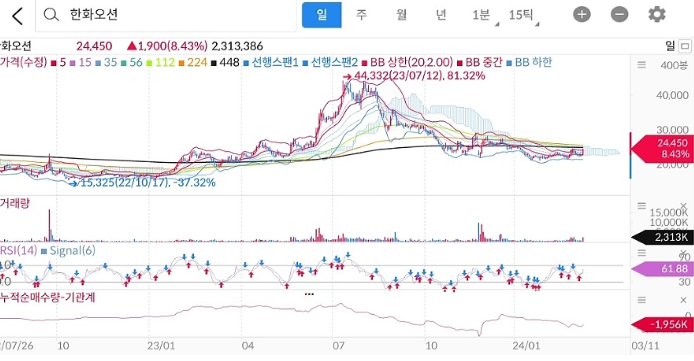Viewport: 694px width, 361px height.
Task: Tap the 거래량 panel title
Action: pos(15,204)
